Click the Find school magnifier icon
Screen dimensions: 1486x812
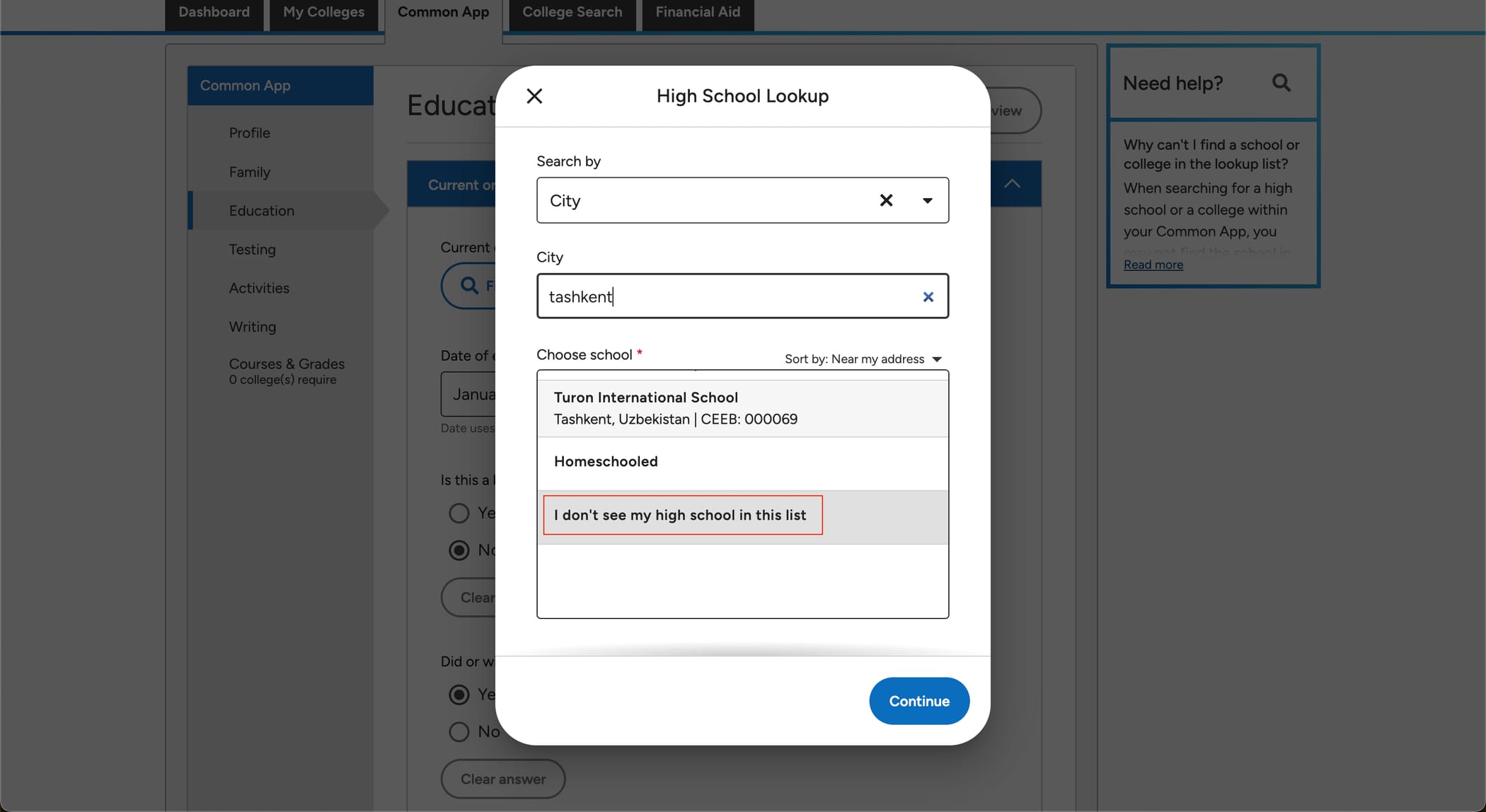click(x=468, y=286)
